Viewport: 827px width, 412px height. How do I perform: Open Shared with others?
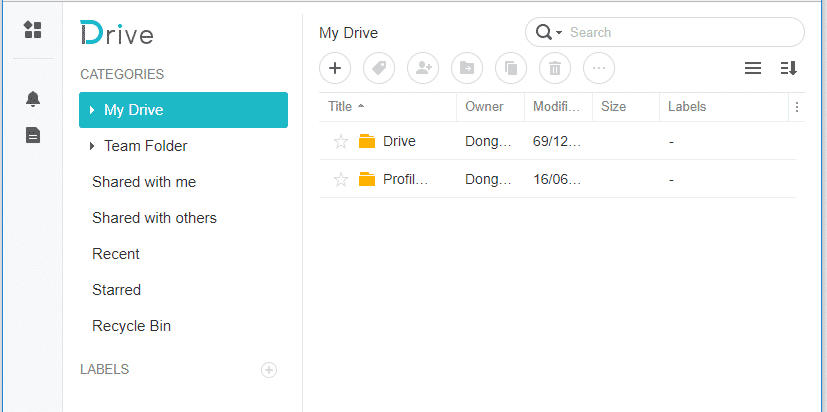(x=155, y=218)
